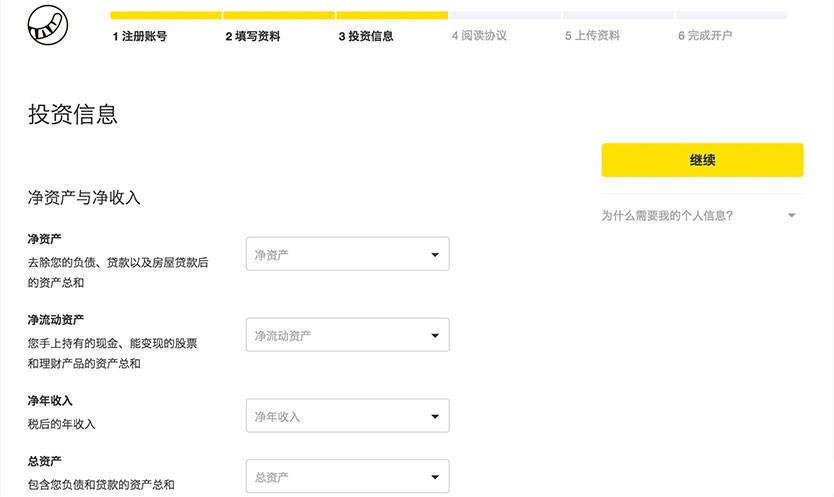Screen dimensions: 834x497
Task: Click description 税后的年收入
Action: click(62, 424)
